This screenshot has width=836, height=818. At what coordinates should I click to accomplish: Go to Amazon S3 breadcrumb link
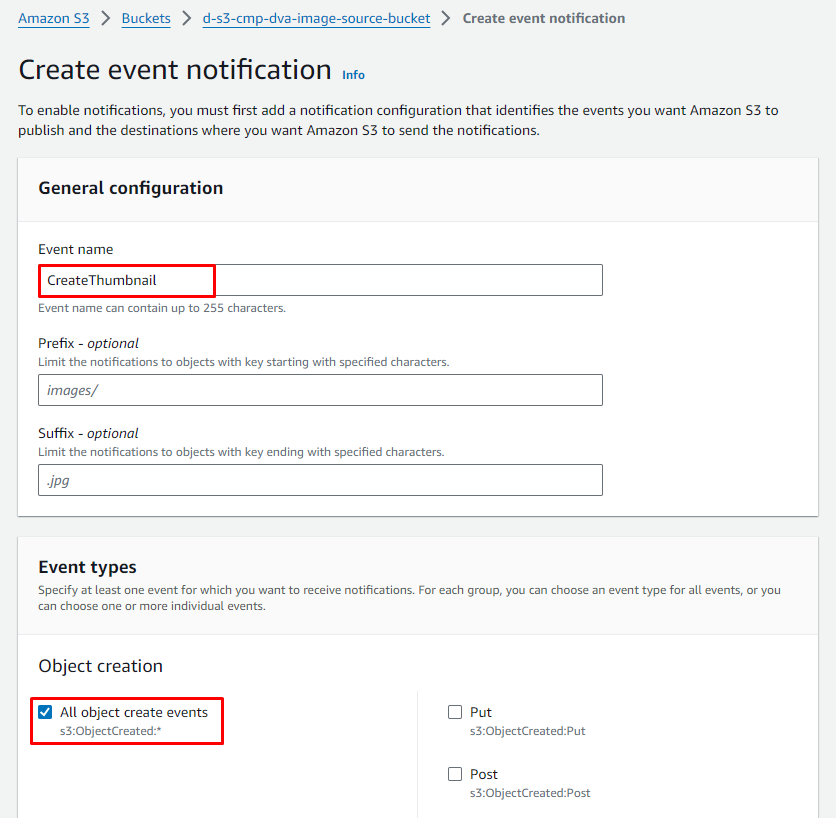point(53,18)
